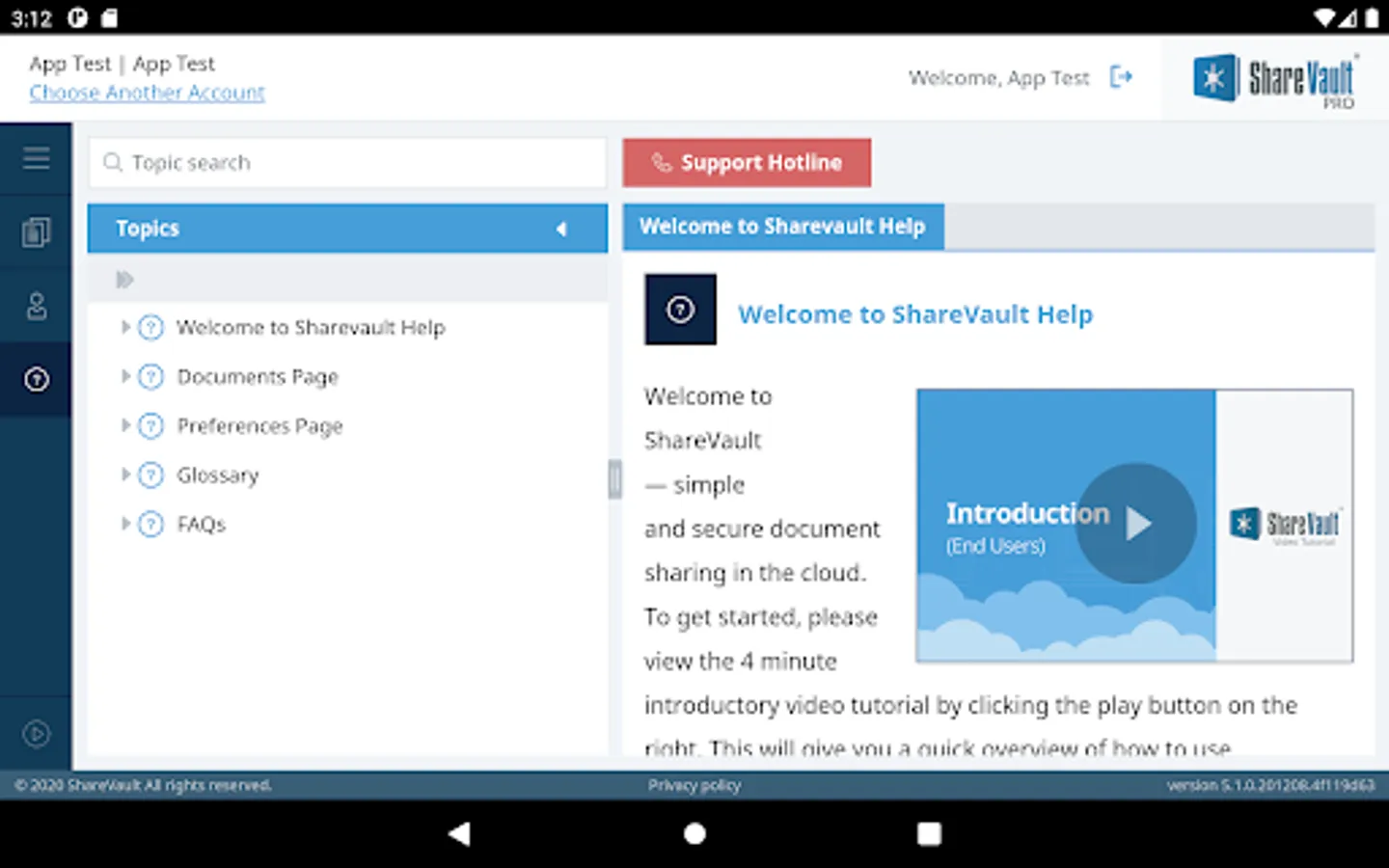Open FAQs topic
This screenshot has width=1389, height=868.
click(201, 524)
